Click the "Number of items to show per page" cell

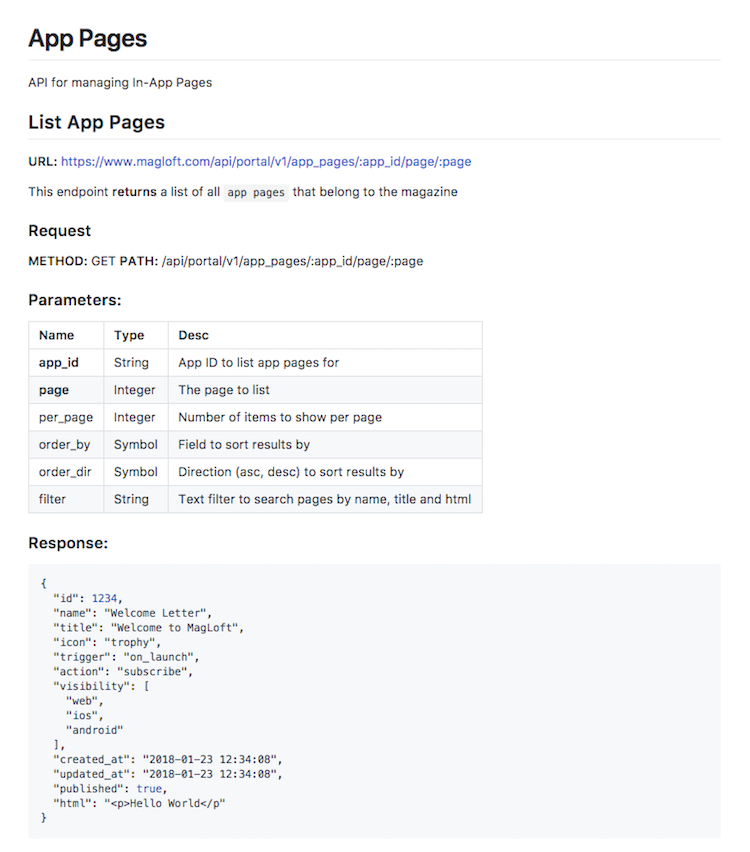point(280,417)
